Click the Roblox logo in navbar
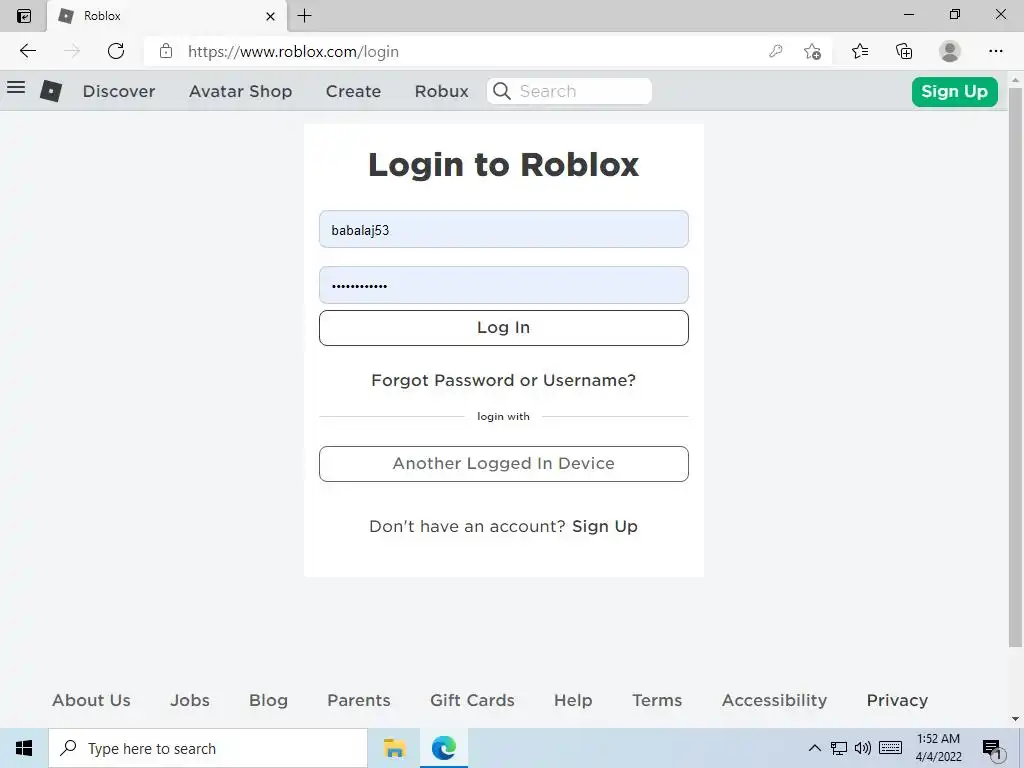 51,91
